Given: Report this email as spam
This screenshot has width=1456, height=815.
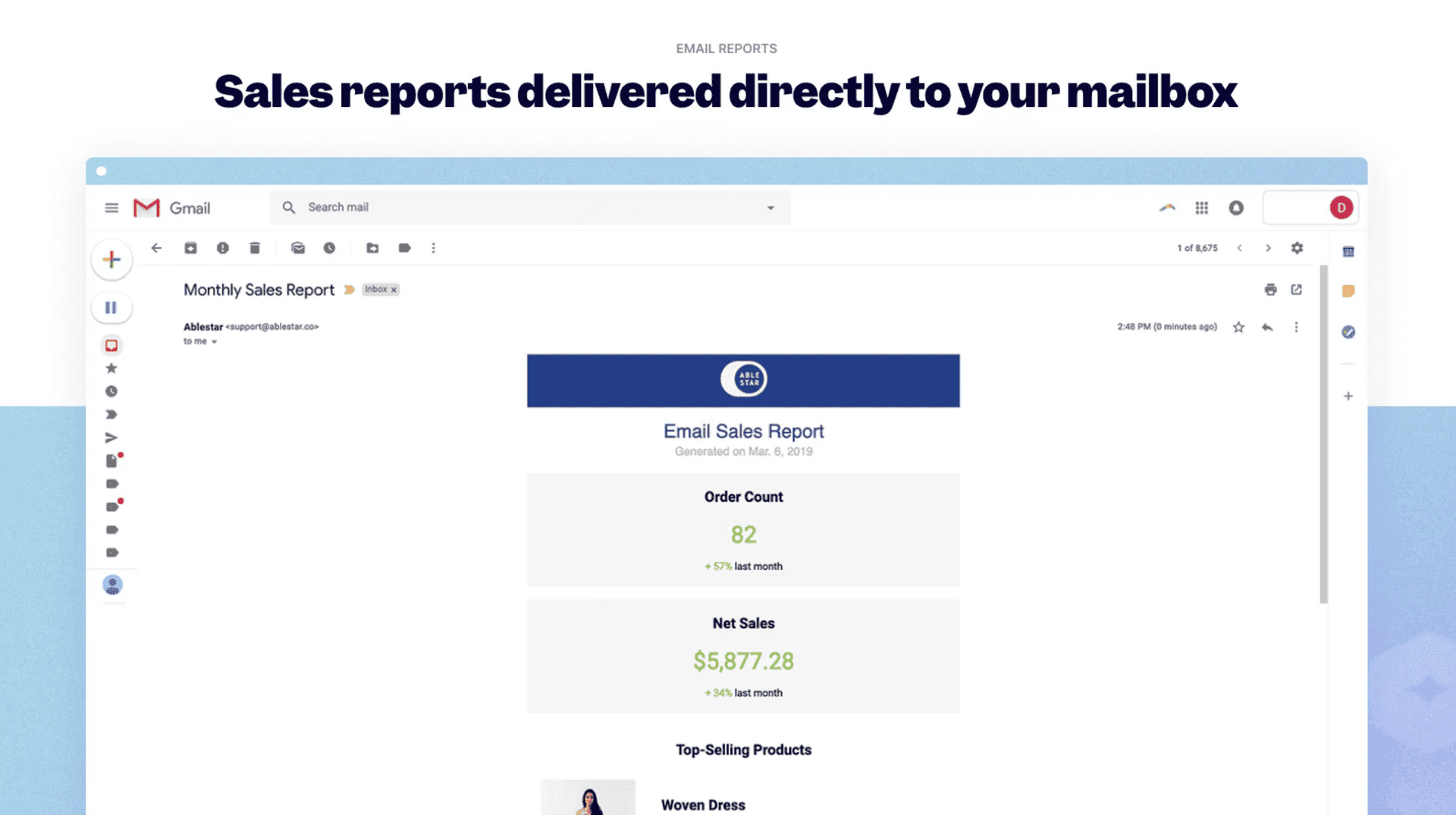Looking at the screenshot, I should 222,248.
